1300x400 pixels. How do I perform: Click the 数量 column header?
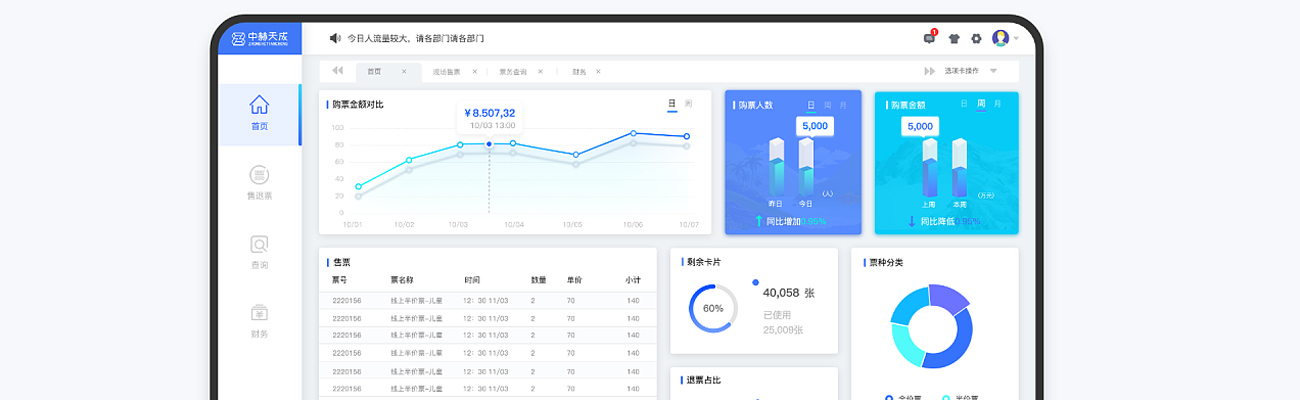[x=538, y=280]
